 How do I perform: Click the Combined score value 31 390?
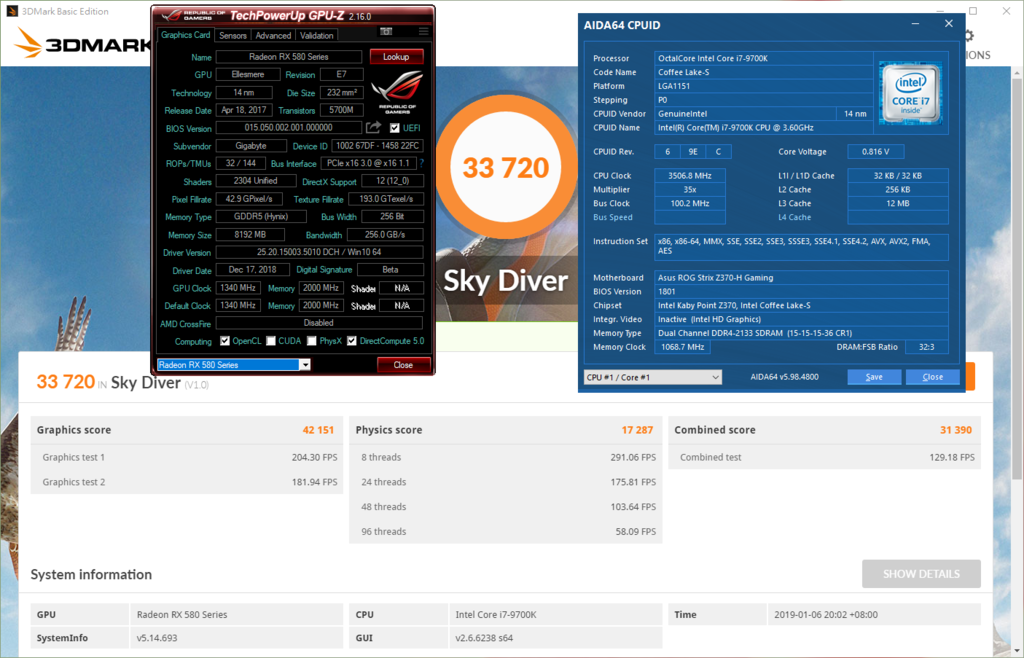pos(956,430)
